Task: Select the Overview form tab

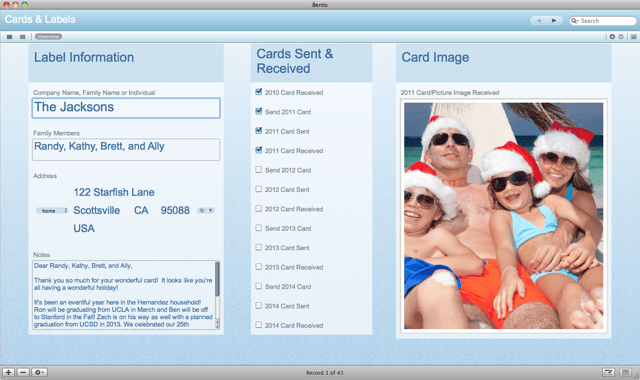Action: [48, 37]
